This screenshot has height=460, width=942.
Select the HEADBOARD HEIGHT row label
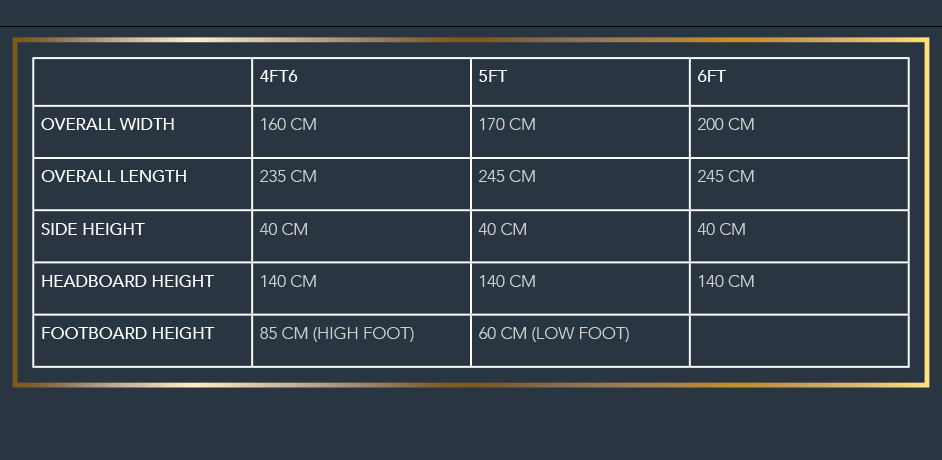127,282
